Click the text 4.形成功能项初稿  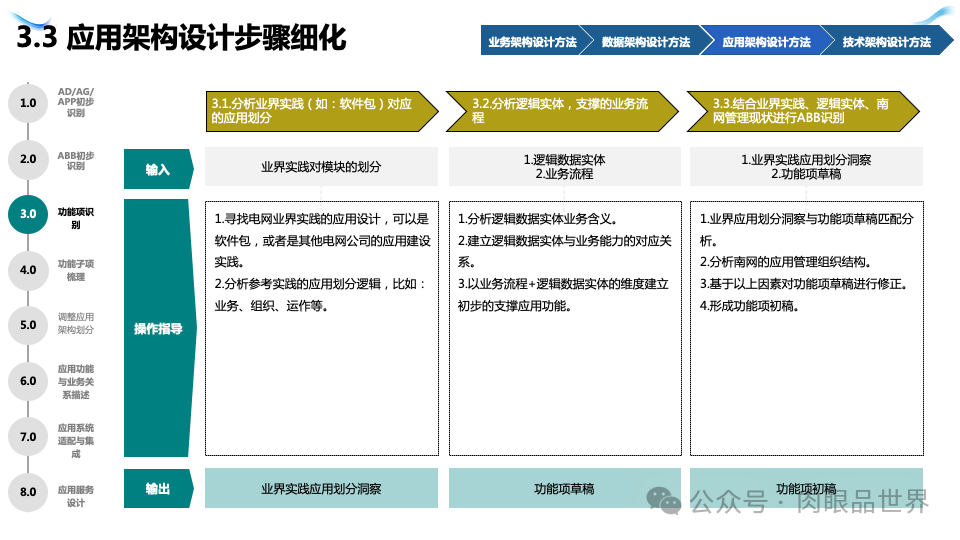(749, 306)
